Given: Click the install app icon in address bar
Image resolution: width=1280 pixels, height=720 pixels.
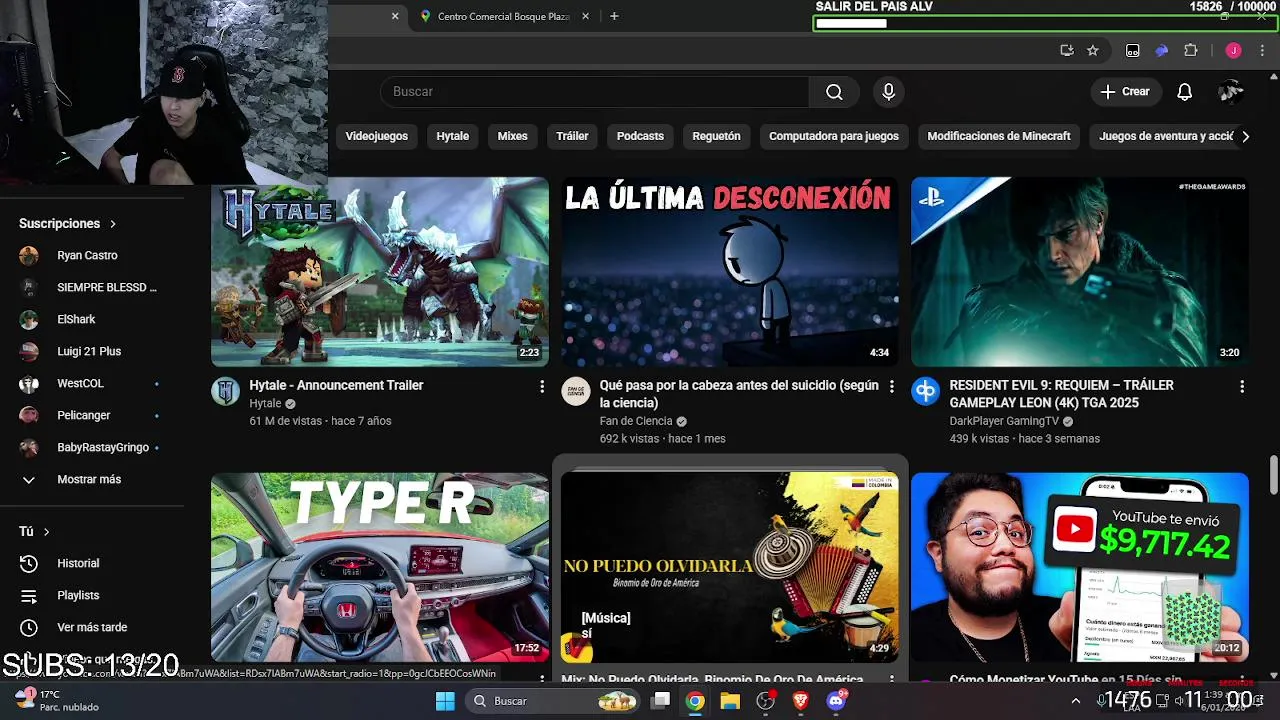Looking at the screenshot, I should (x=1067, y=50).
